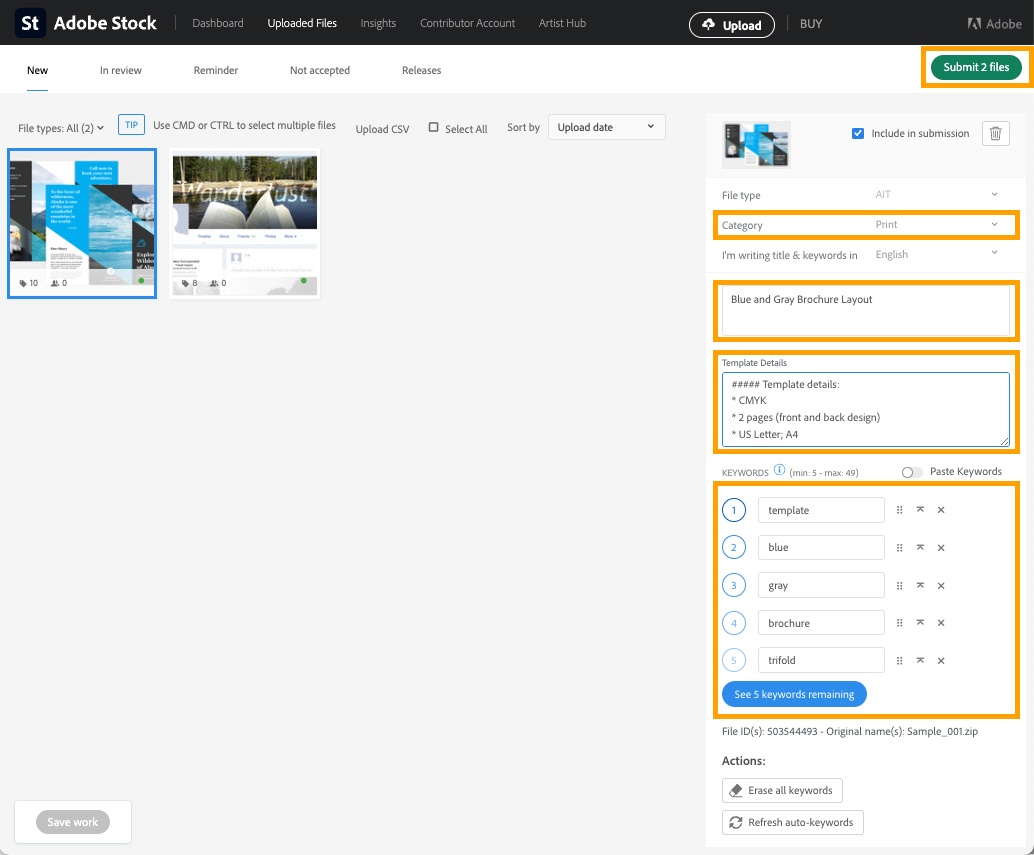Move 'brochure' keyword to top with arrow icon
This screenshot has height=855, width=1034.
[920, 623]
